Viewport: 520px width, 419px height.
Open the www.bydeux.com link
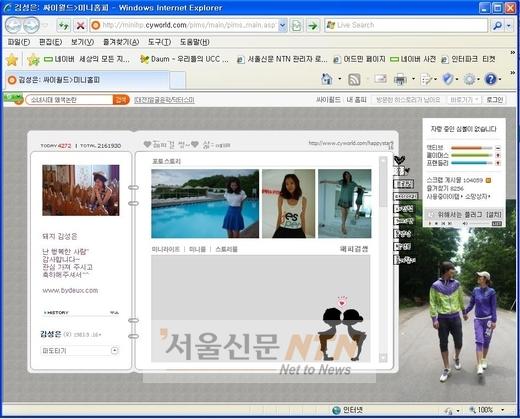70,290
